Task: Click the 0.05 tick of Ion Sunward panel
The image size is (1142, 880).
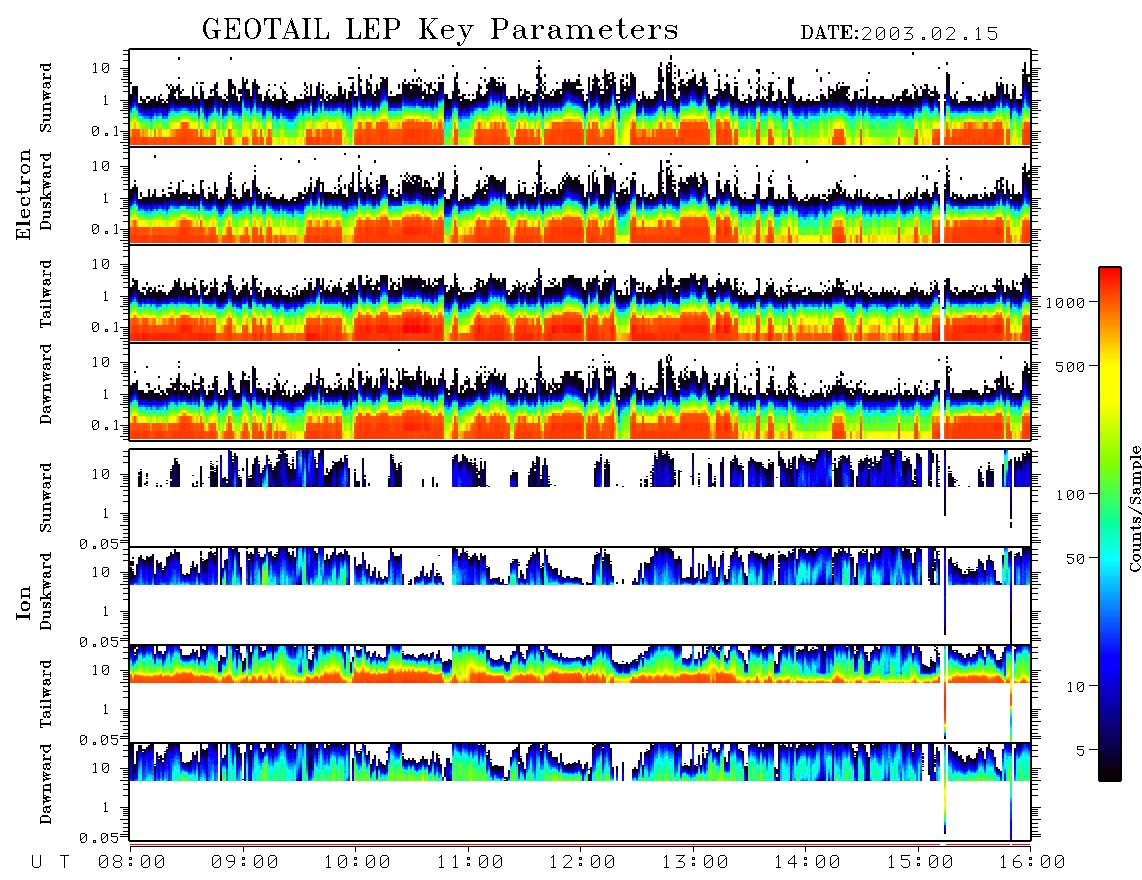Action: point(99,543)
